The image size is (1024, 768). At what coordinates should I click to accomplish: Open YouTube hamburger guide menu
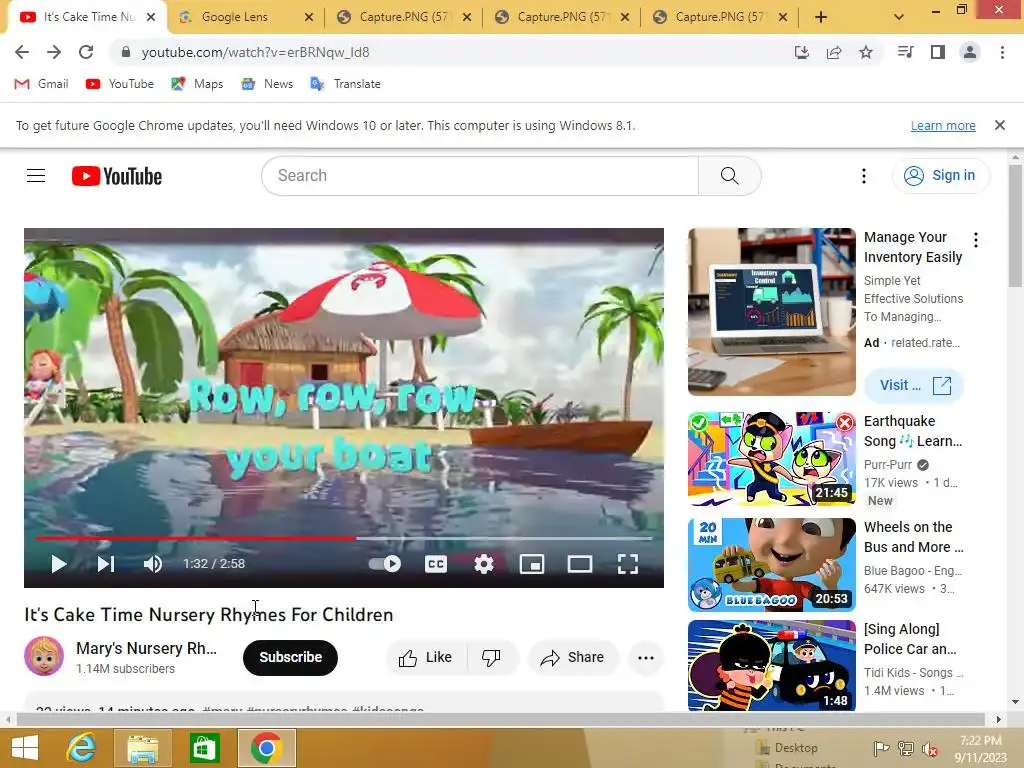[x=36, y=176]
